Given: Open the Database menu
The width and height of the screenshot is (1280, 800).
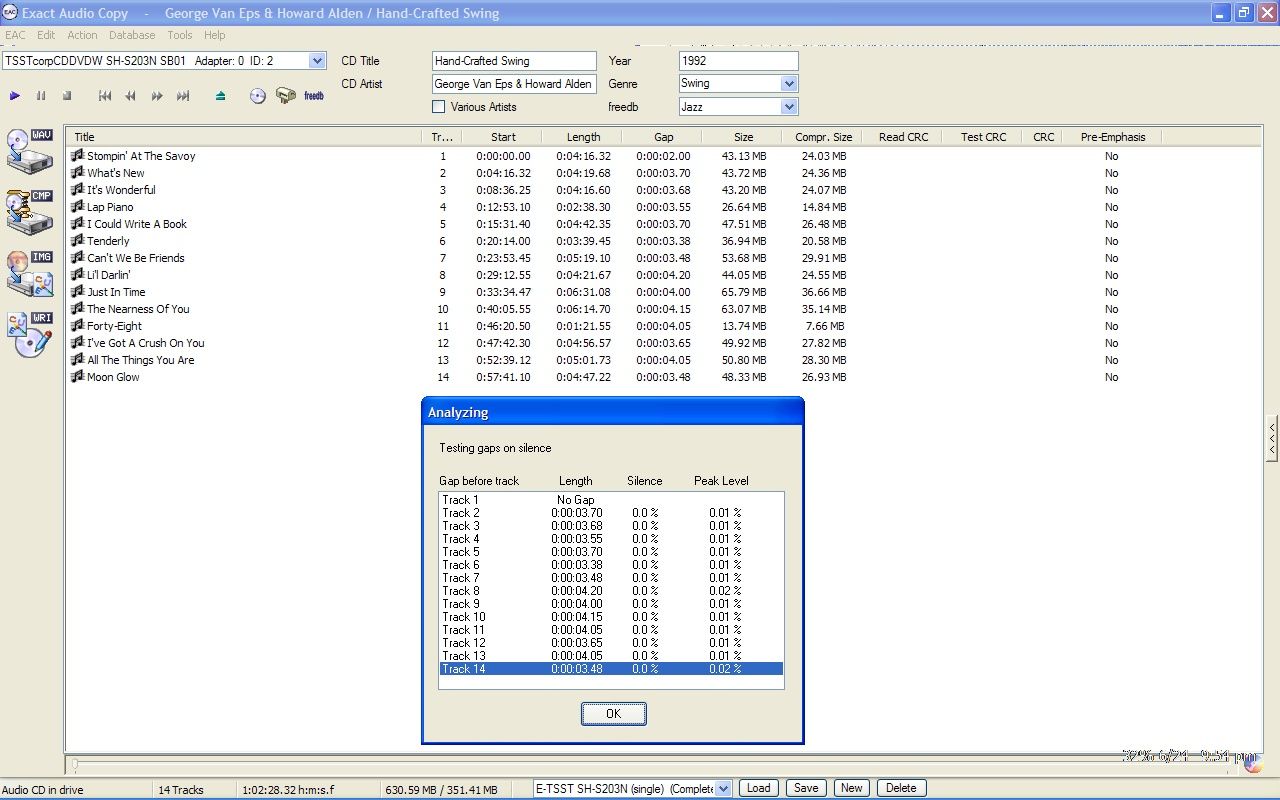Looking at the screenshot, I should click(x=132, y=35).
